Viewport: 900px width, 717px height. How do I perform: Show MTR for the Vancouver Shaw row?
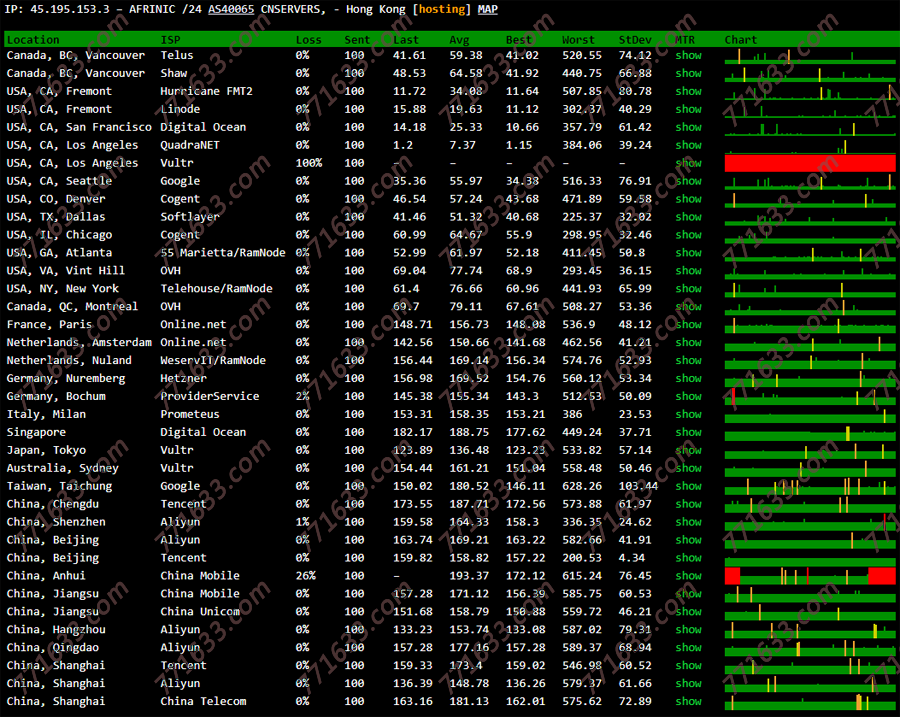pyautogui.click(x=688, y=73)
